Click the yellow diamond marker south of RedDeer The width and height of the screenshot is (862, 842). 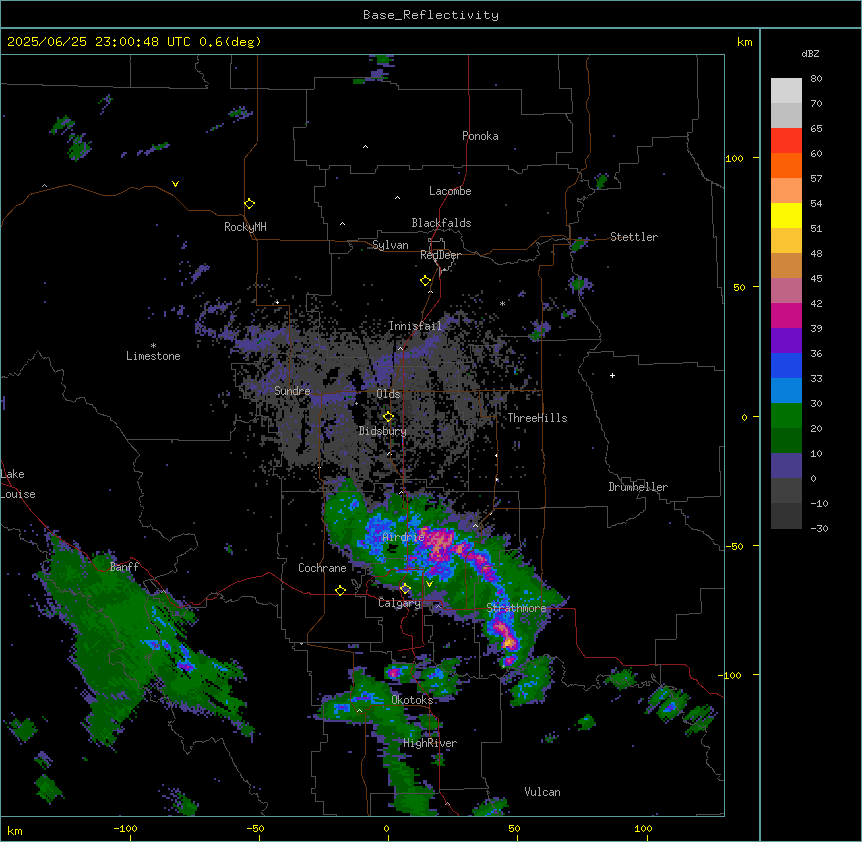click(x=425, y=281)
